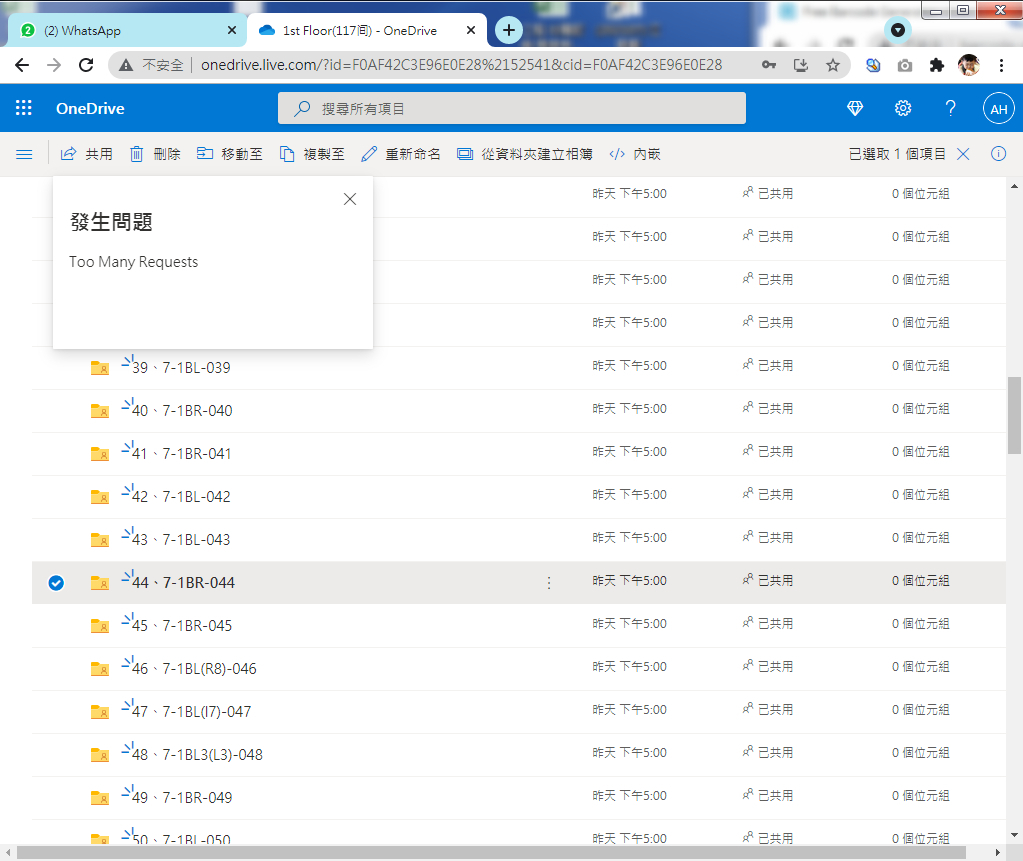Go back to the previous page
Screen dimensions: 1023x861
pos(22,65)
